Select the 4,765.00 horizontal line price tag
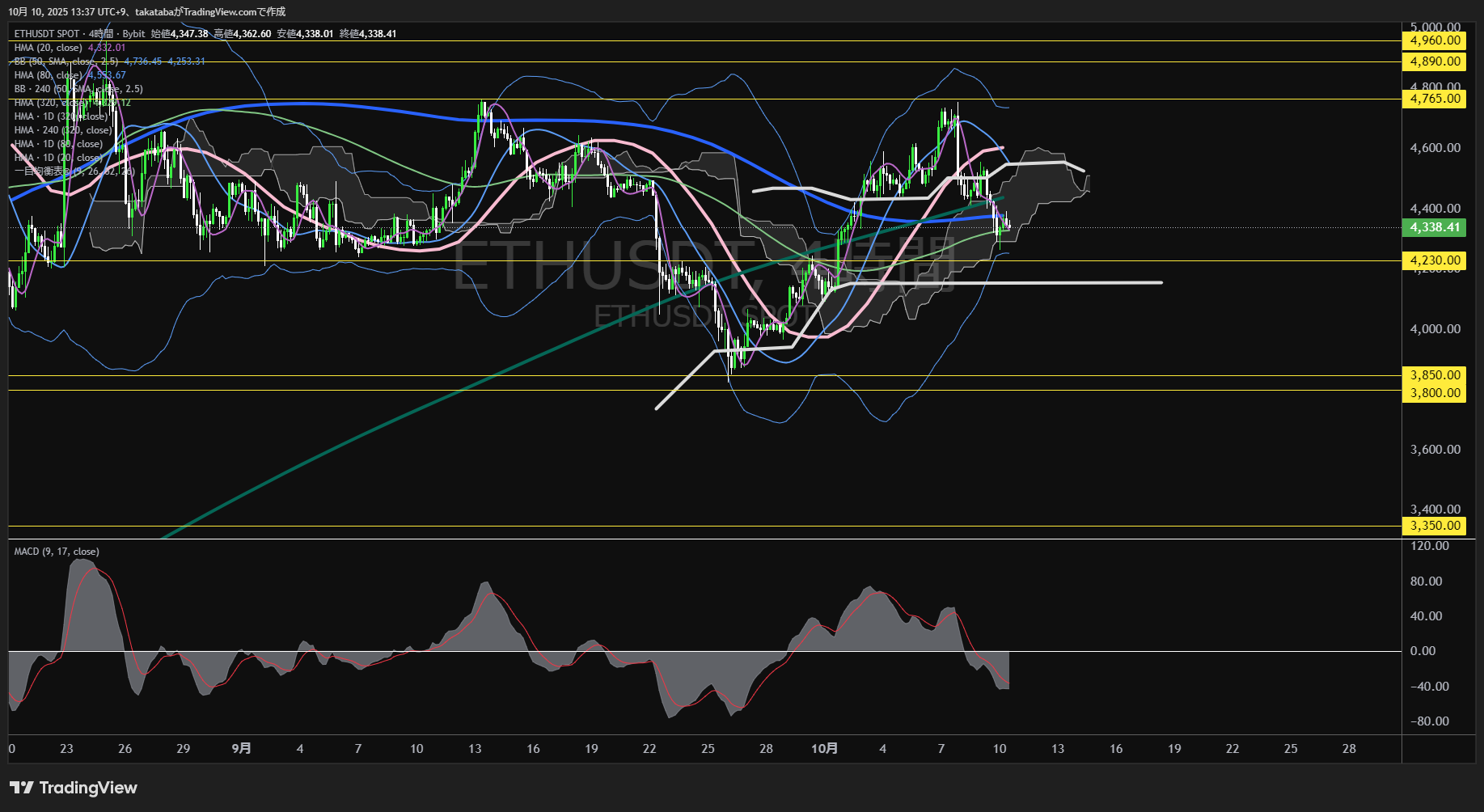1484x812 pixels. point(1435,99)
